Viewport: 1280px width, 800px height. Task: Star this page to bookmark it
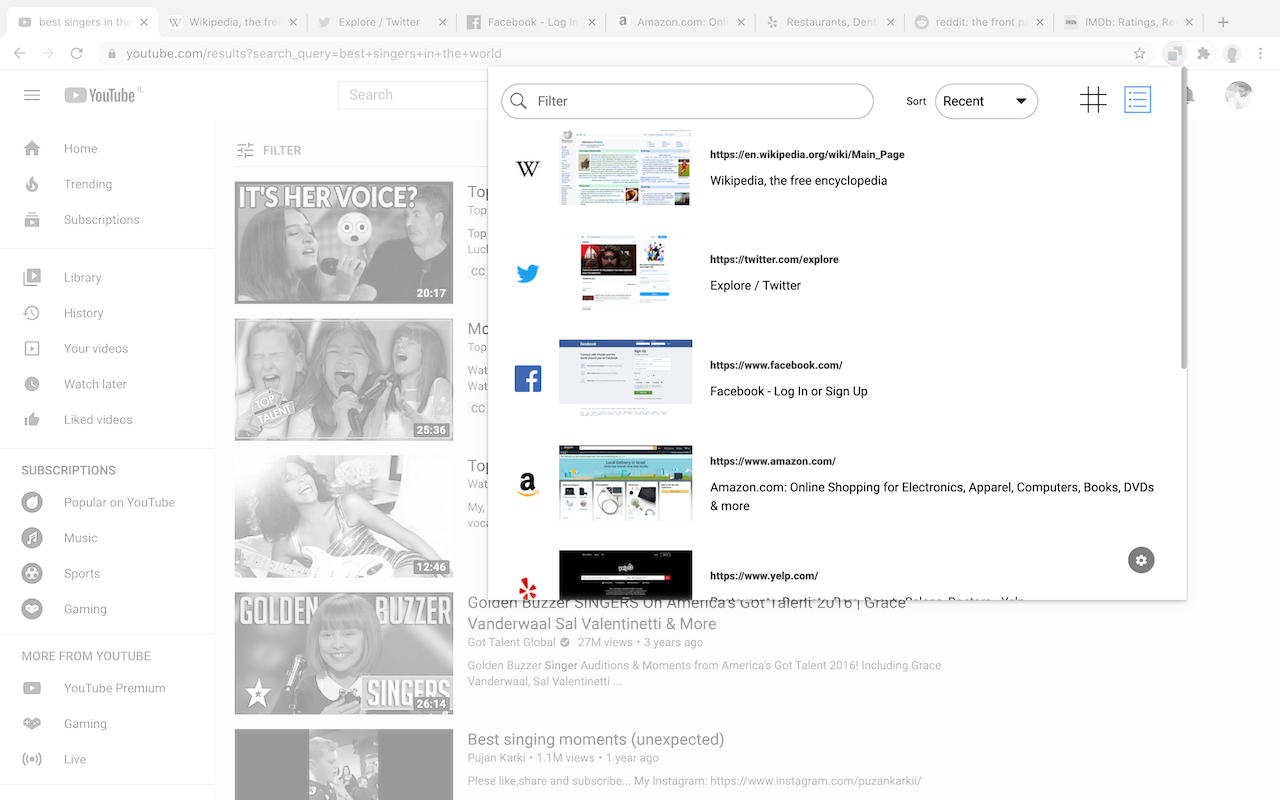point(1139,53)
